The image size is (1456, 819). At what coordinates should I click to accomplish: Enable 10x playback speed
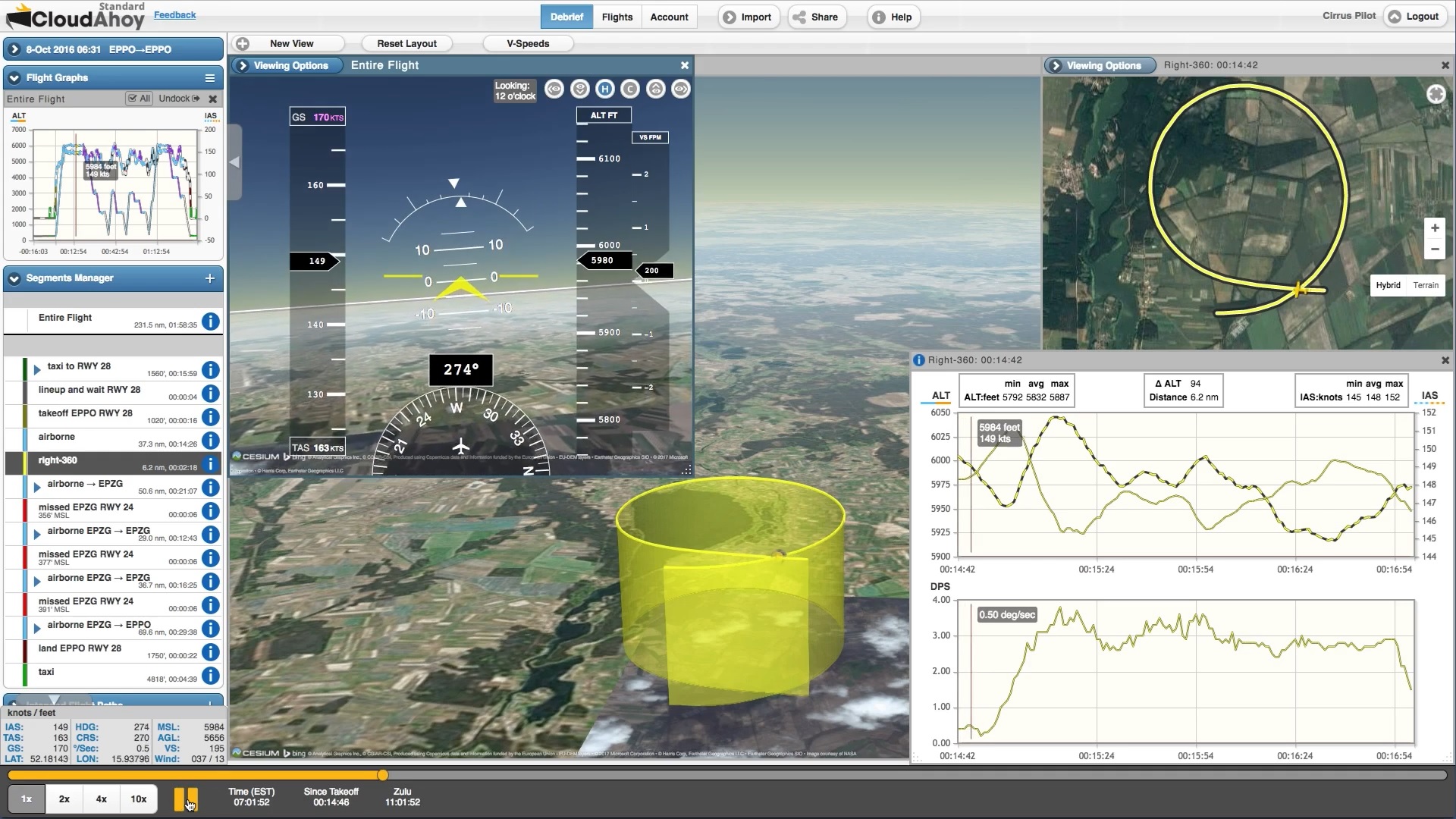138,799
